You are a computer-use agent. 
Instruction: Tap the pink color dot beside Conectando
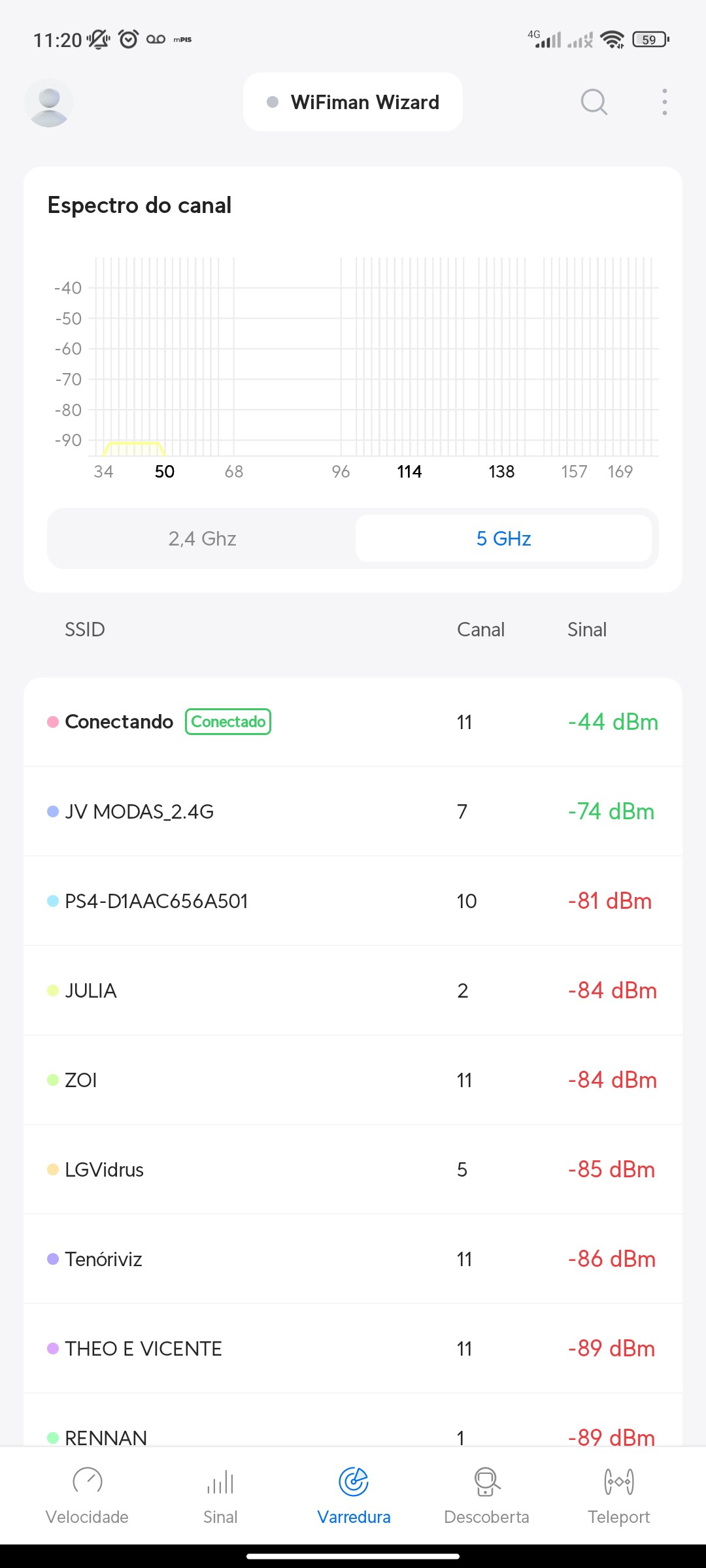tap(53, 722)
